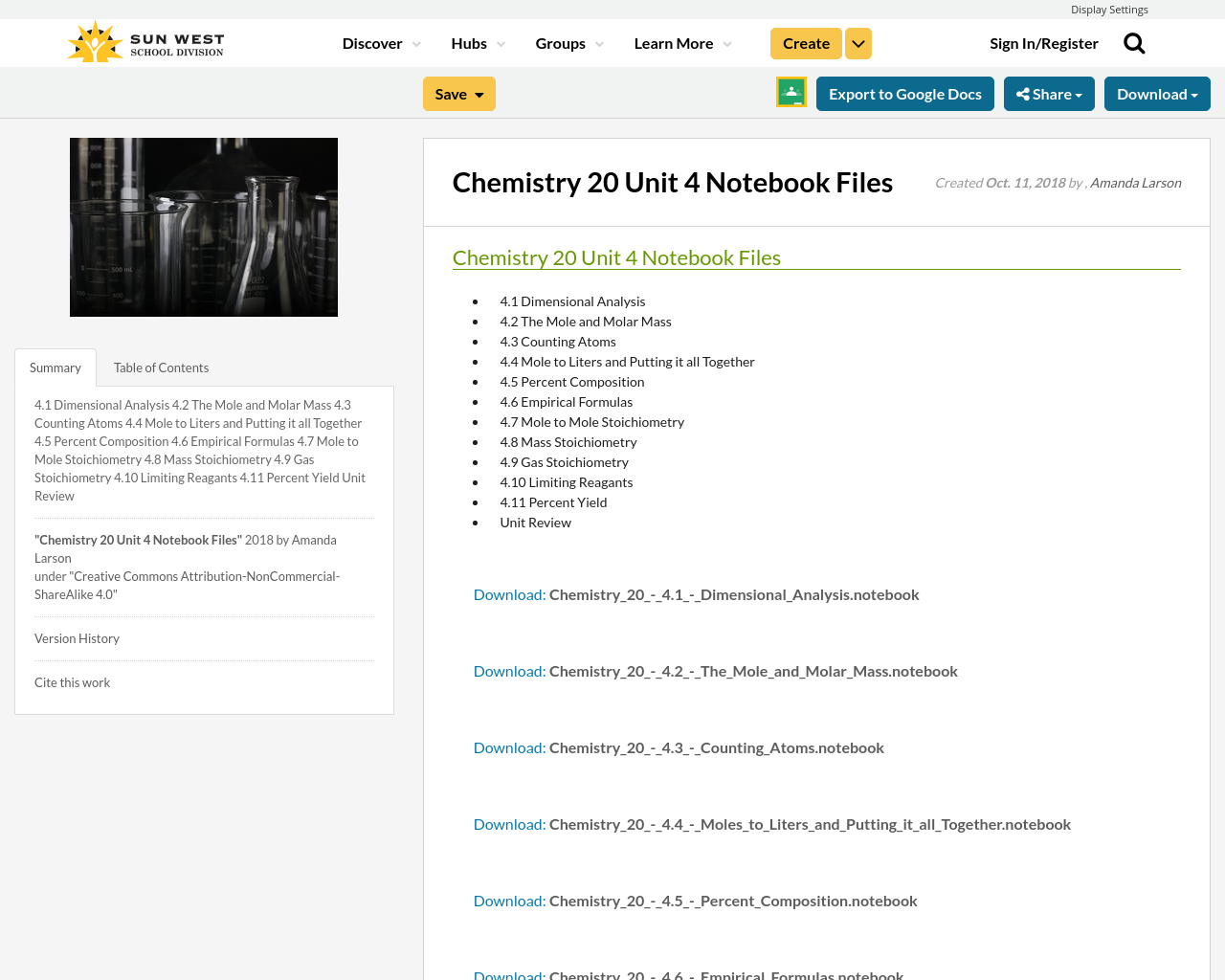Open the Learn More menu

[682, 44]
